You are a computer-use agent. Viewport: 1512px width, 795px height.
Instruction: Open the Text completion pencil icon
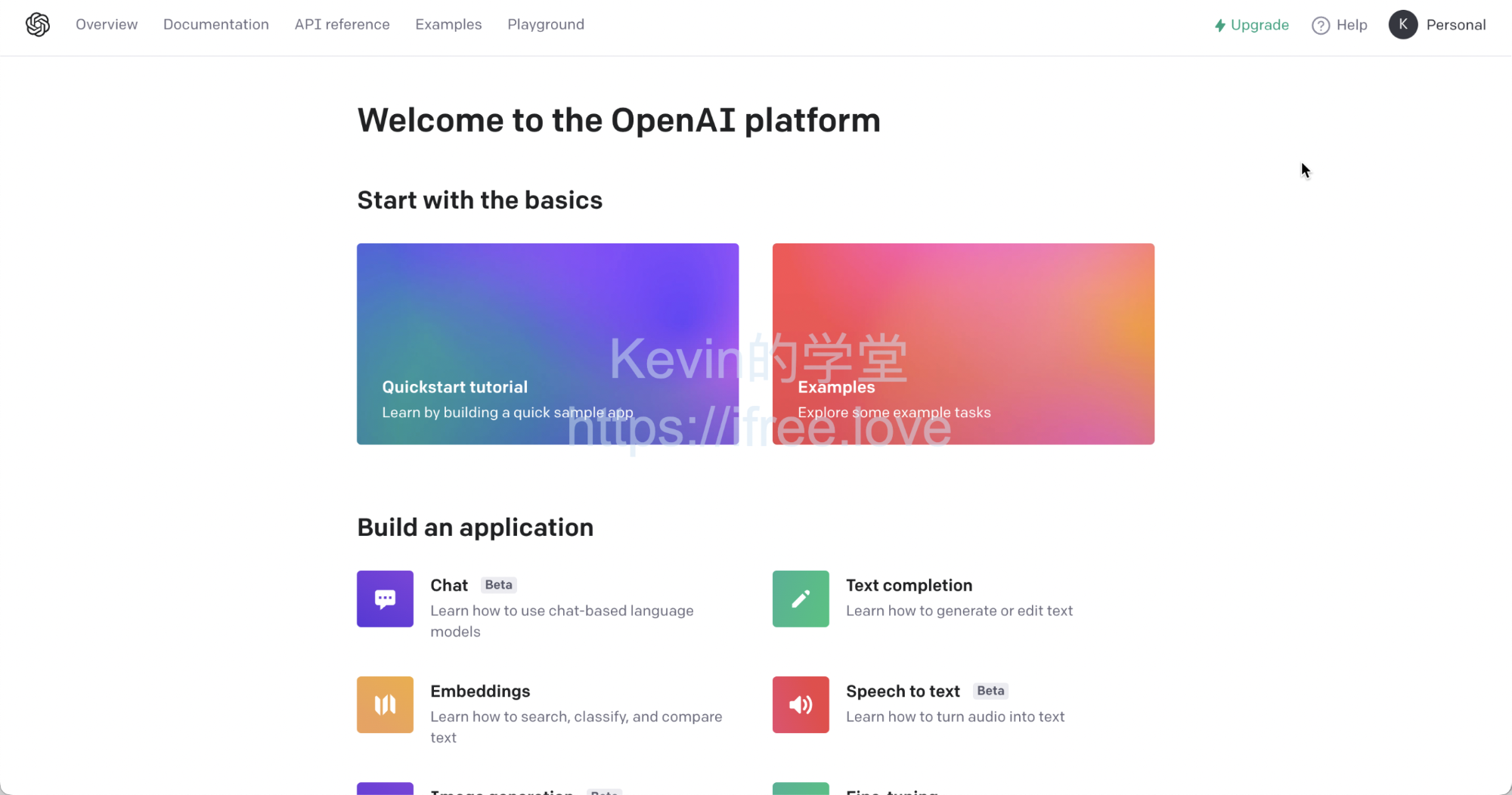point(801,599)
